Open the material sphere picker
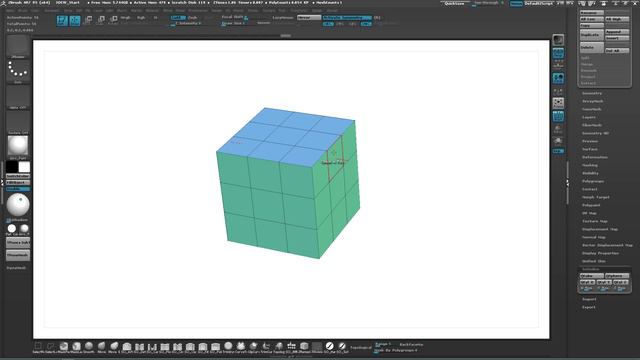Image resolution: width=640 pixels, height=360 pixels. coord(18,147)
